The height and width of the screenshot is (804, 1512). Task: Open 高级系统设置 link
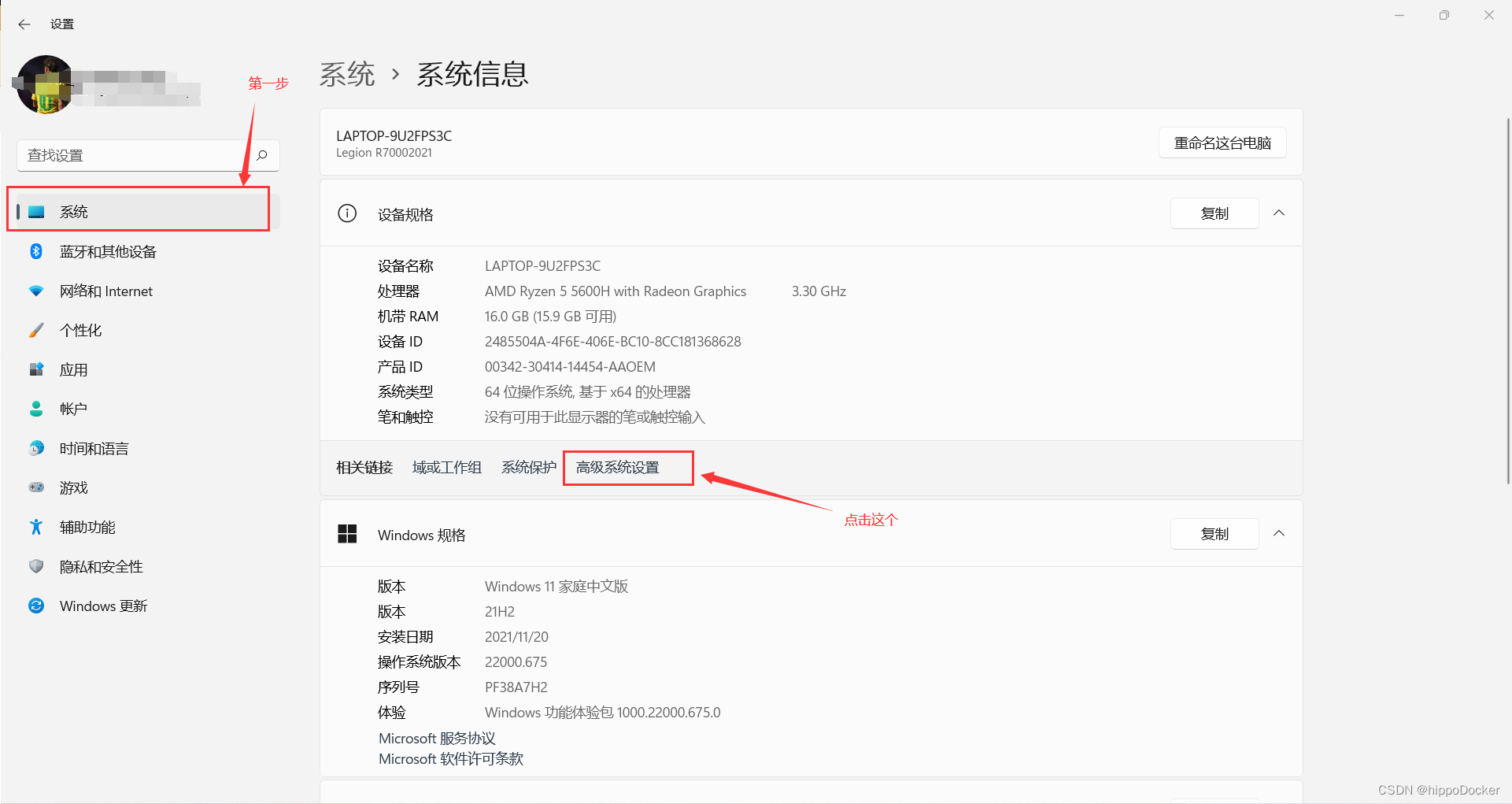(x=618, y=468)
